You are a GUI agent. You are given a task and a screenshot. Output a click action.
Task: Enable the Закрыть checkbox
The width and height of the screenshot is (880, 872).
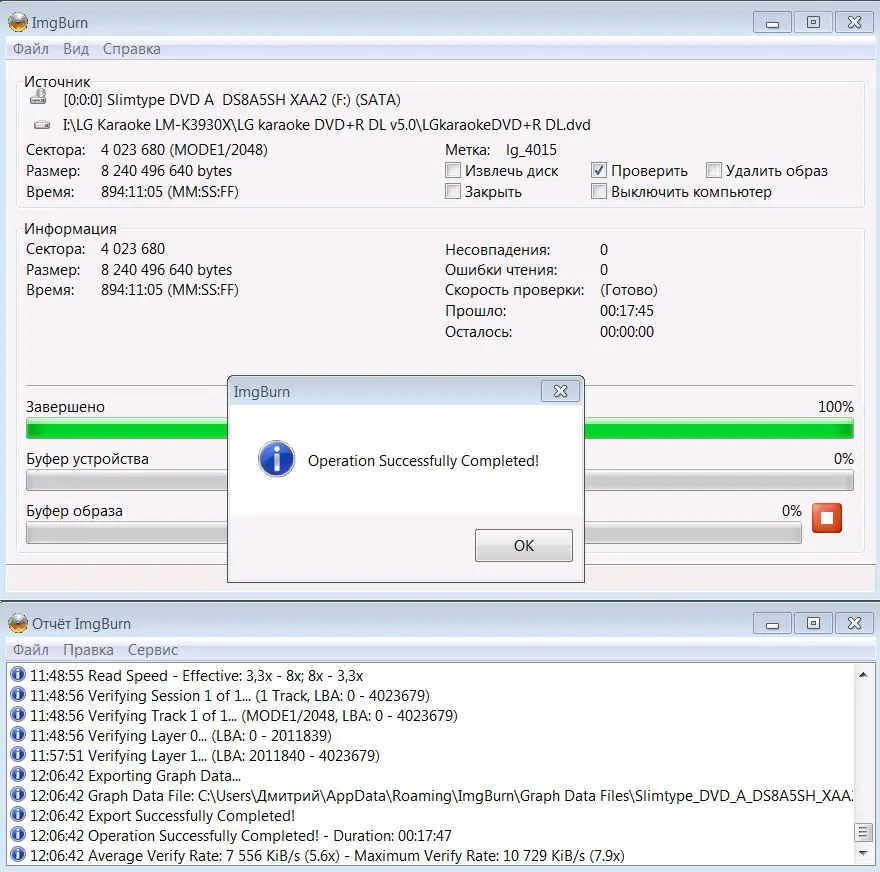click(x=453, y=191)
